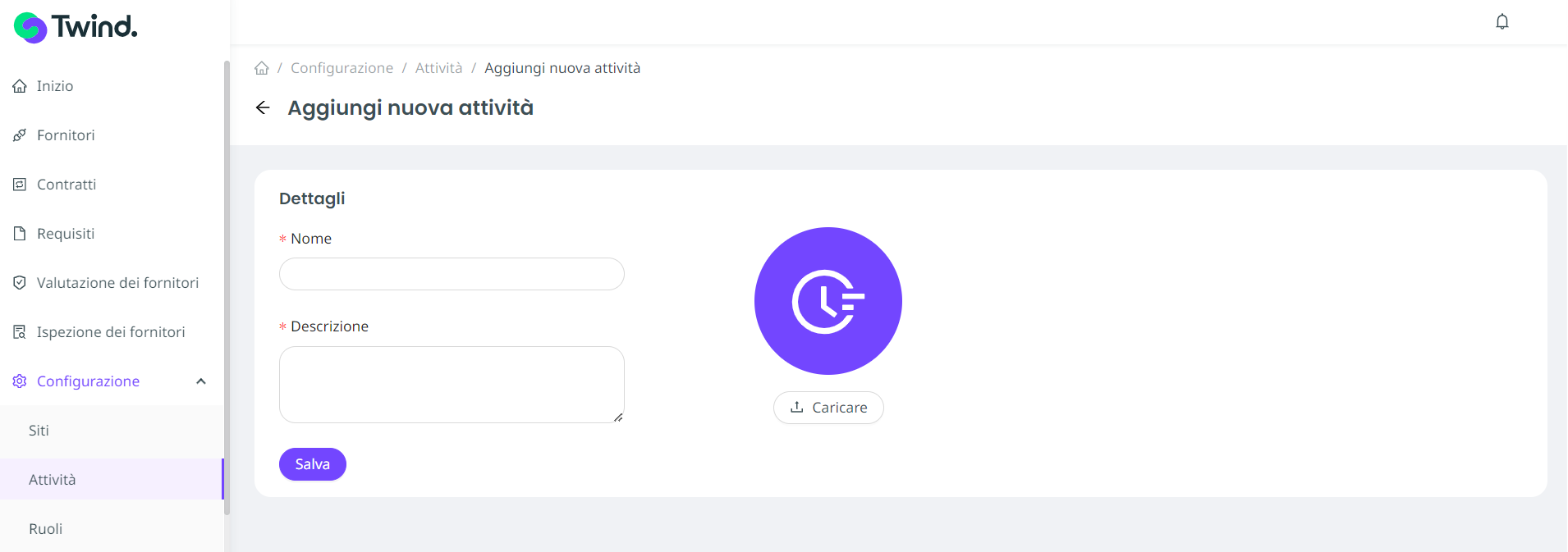Click the Ispezione dei fornitori icon
Image resolution: width=1568 pixels, height=552 pixels.
tap(20, 332)
